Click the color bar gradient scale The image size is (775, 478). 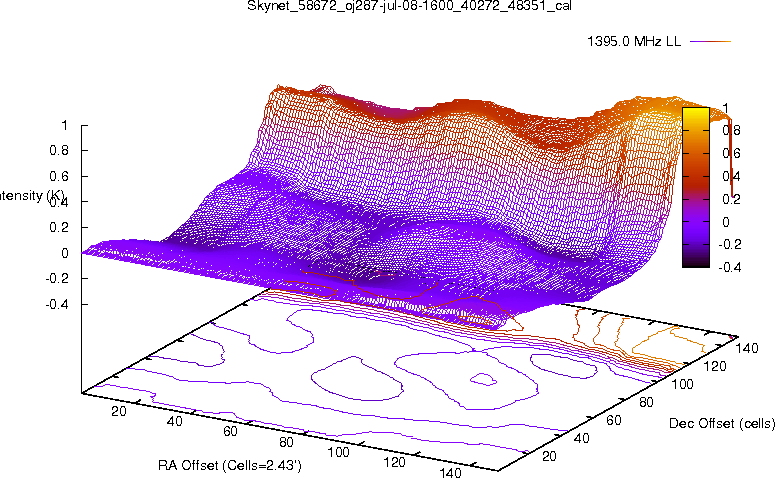click(x=695, y=187)
